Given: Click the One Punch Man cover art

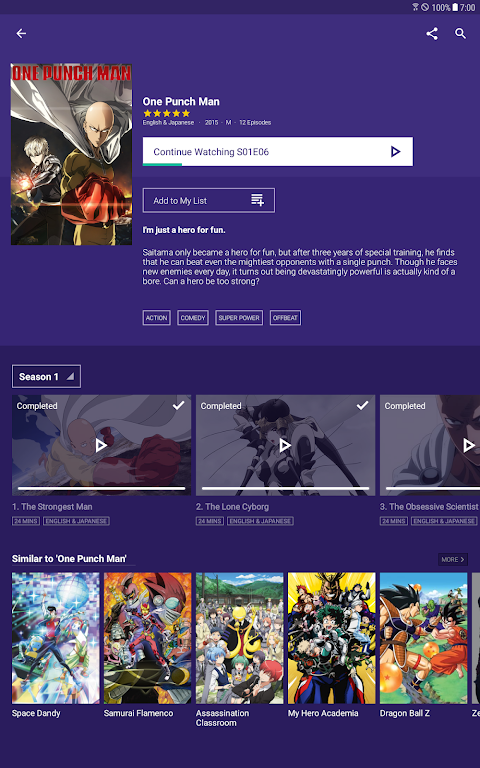Looking at the screenshot, I should coord(72,154).
